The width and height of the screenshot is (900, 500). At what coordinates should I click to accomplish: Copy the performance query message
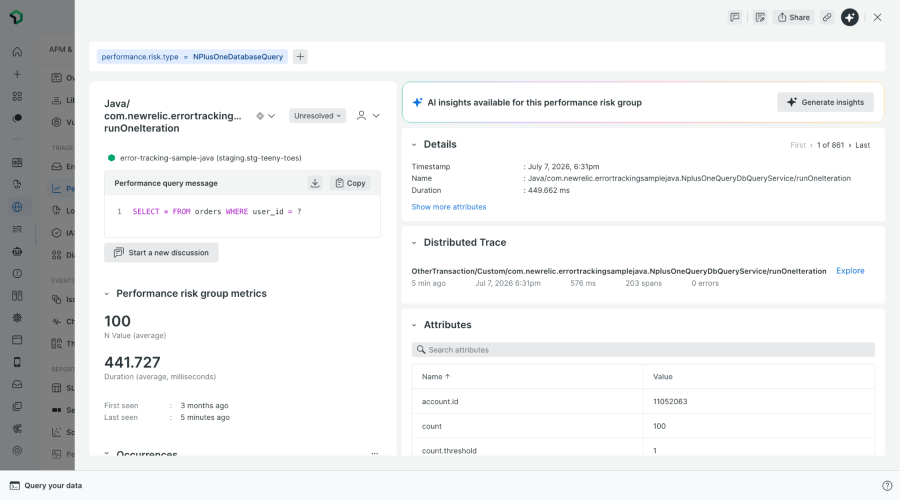(x=350, y=183)
